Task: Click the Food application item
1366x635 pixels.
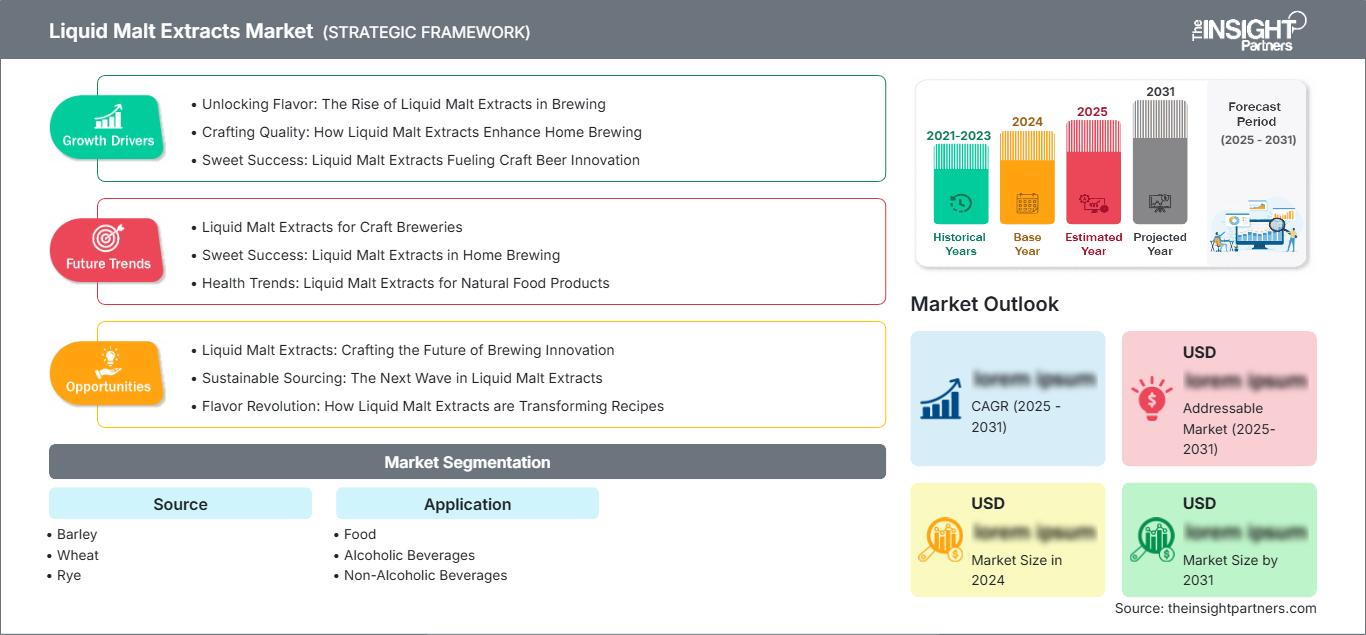Action: [360, 534]
